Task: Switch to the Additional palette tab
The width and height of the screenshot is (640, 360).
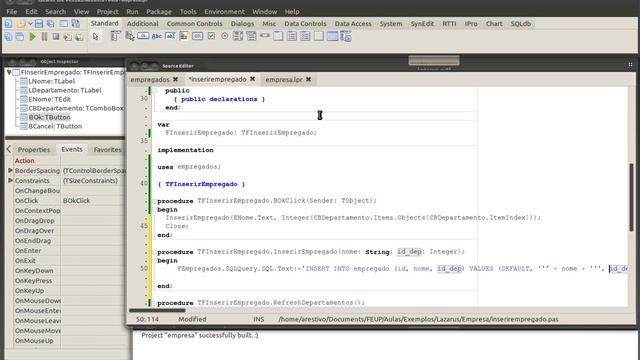Action: [x=142, y=24]
